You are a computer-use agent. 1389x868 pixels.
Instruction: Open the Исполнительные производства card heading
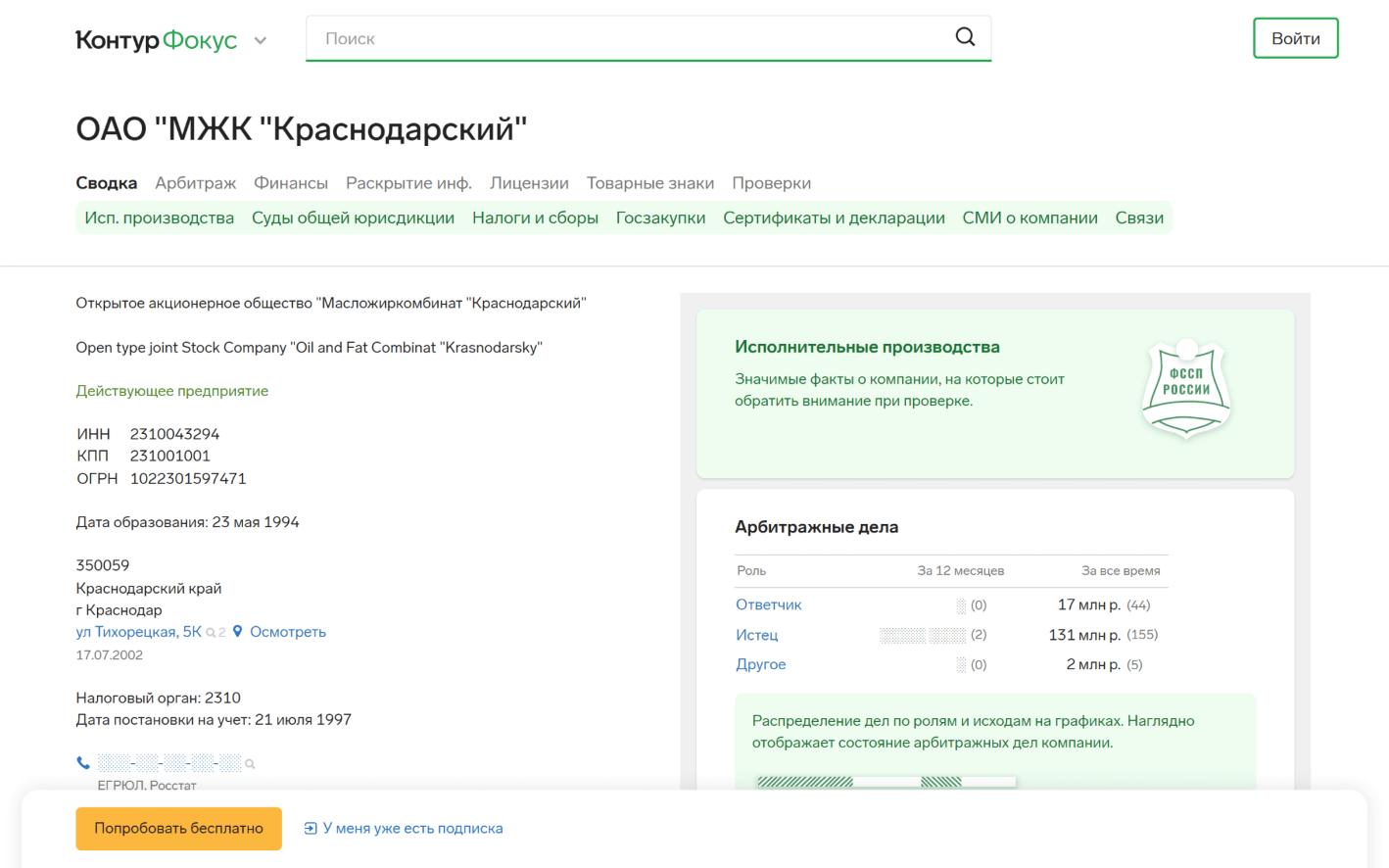867,347
